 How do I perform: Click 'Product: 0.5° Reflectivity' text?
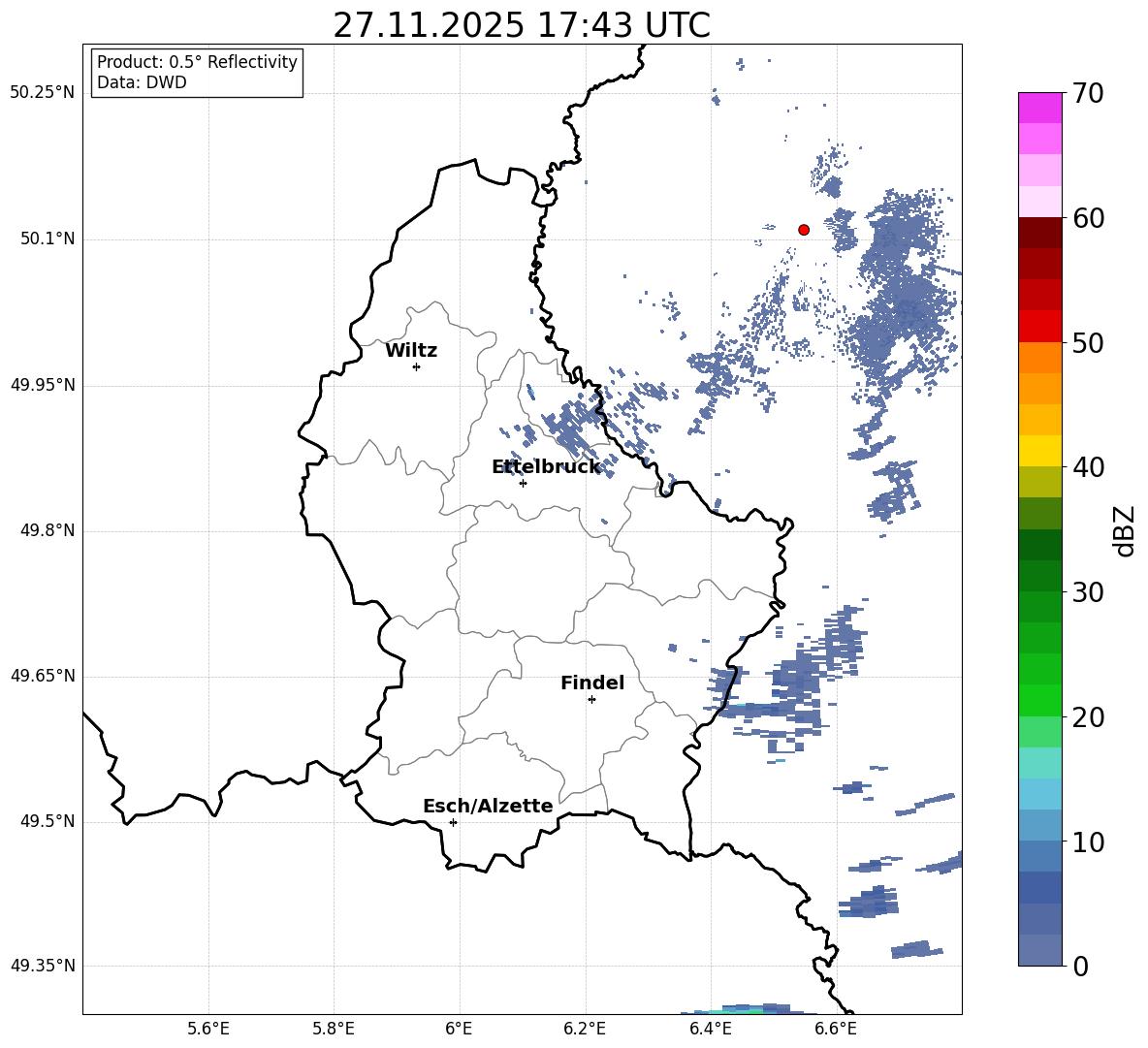[197, 62]
